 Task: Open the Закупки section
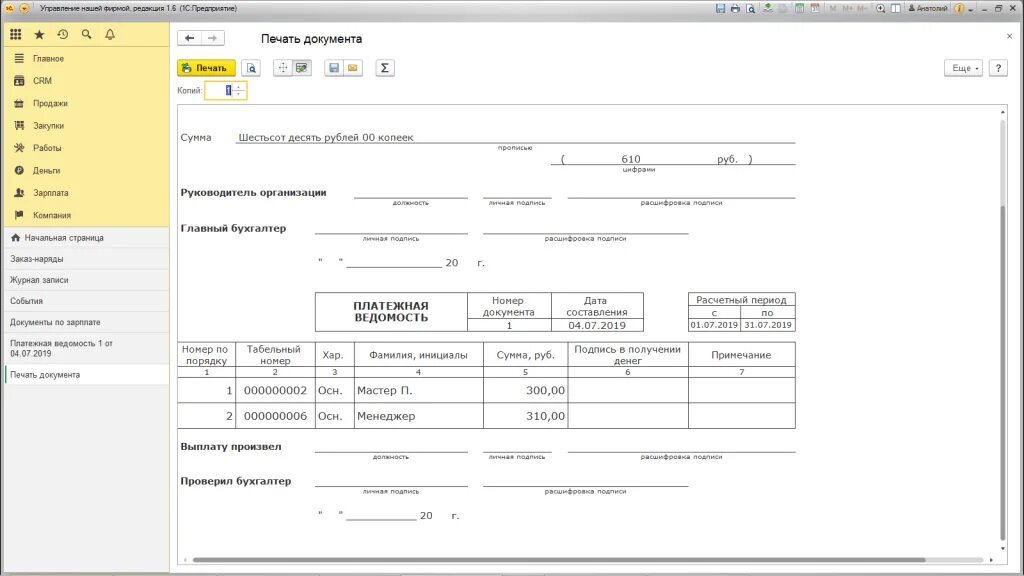coord(48,125)
